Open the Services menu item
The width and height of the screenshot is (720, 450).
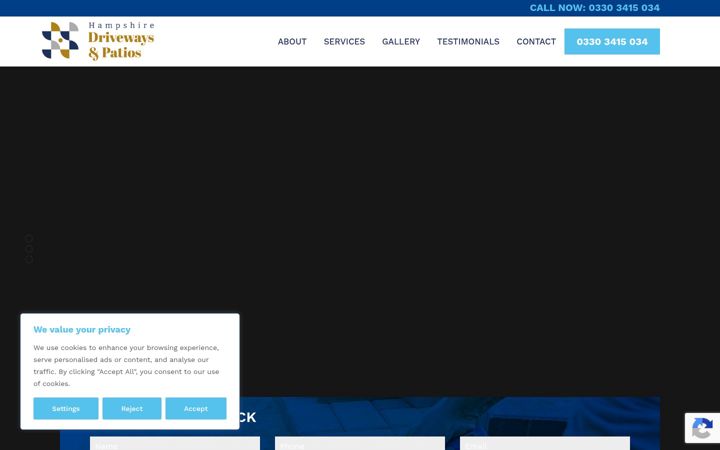pos(344,41)
